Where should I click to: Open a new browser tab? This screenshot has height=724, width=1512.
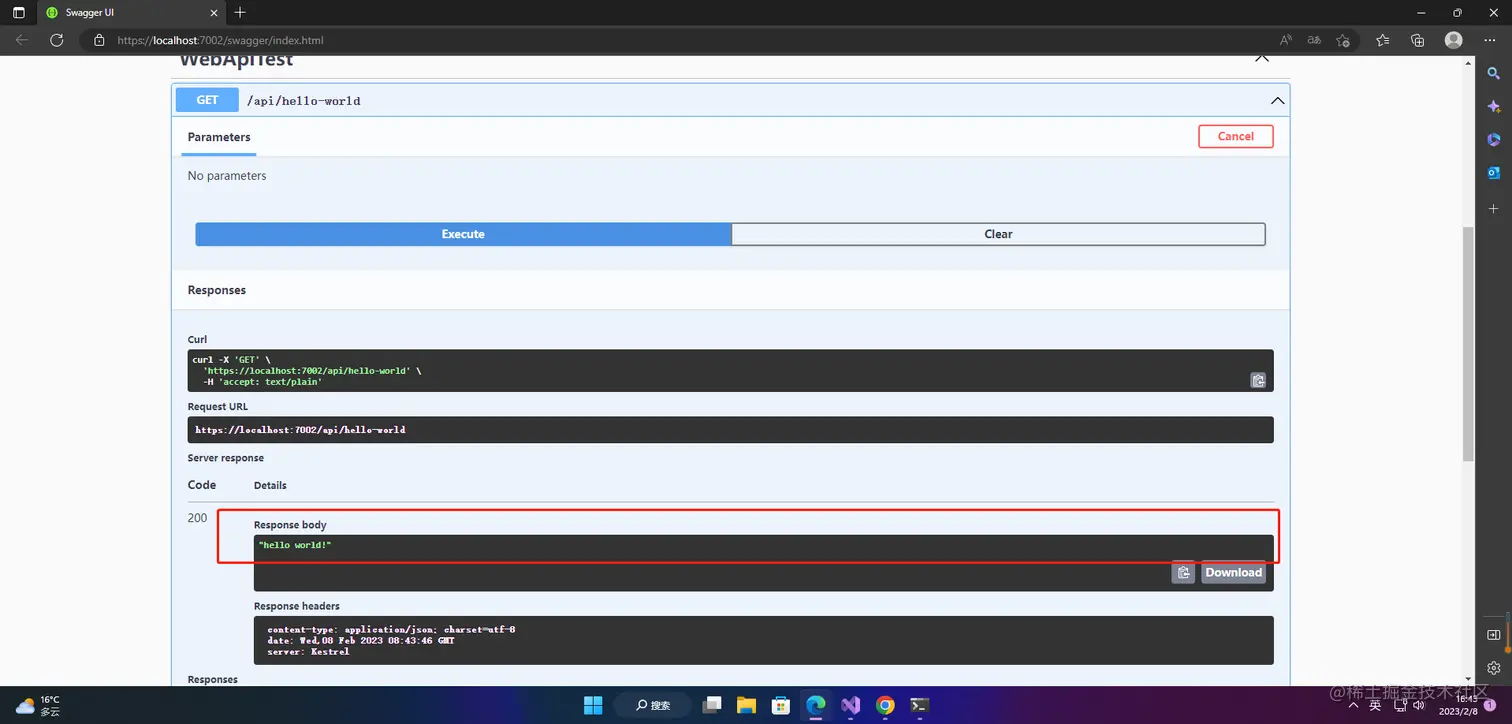click(240, 13)
